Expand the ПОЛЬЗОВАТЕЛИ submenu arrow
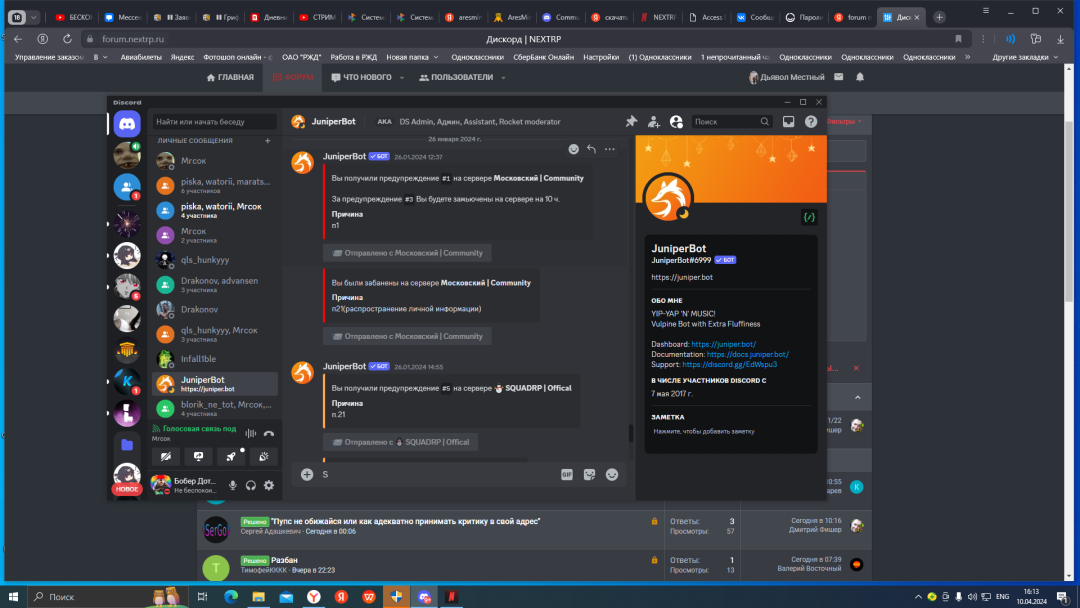Image resolution: width=1080 pixels, height=608 pixels. [x=503, y=78]
